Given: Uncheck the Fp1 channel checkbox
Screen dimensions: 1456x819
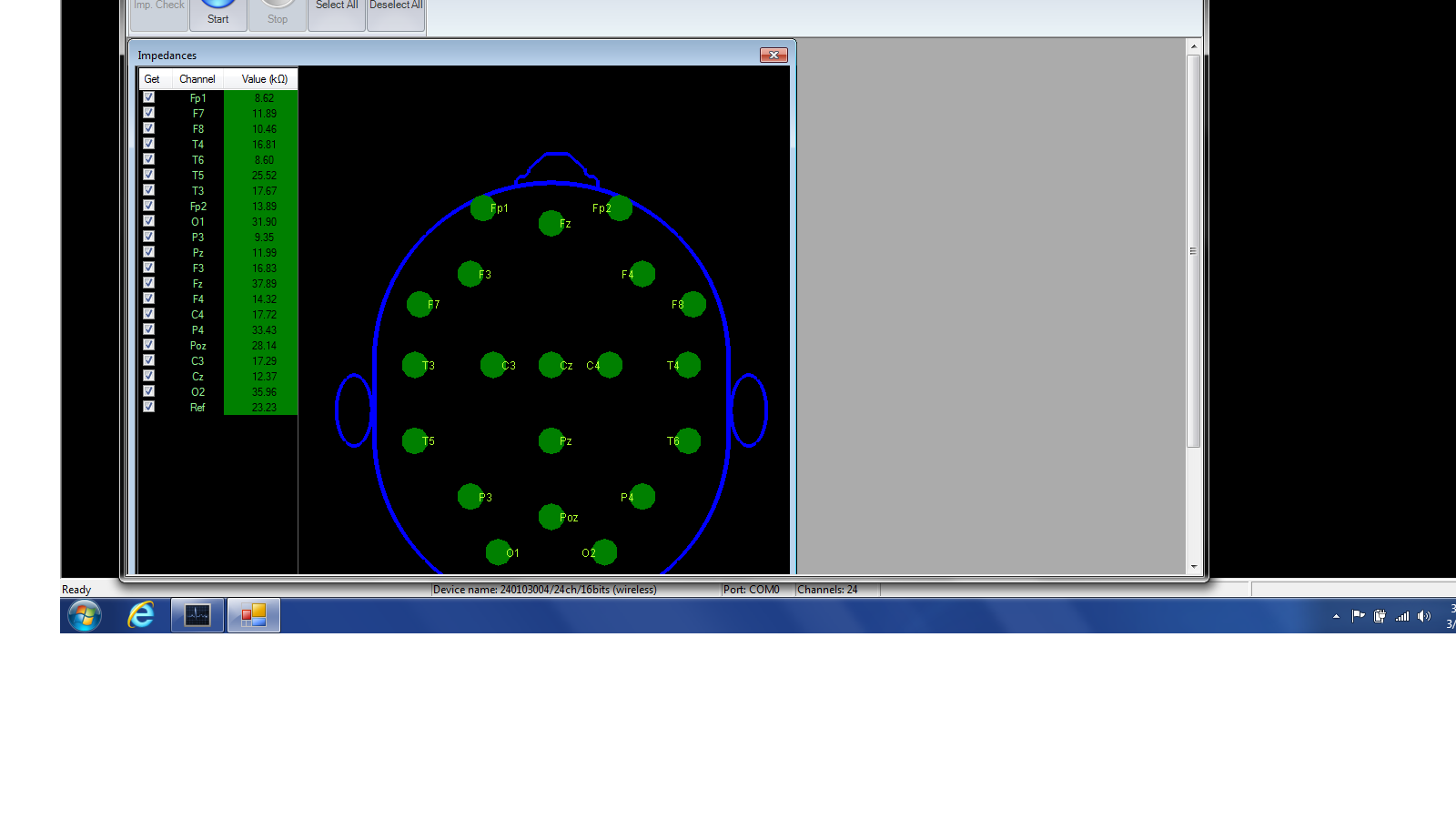Looking at the screenshot, I should [149, 97].
